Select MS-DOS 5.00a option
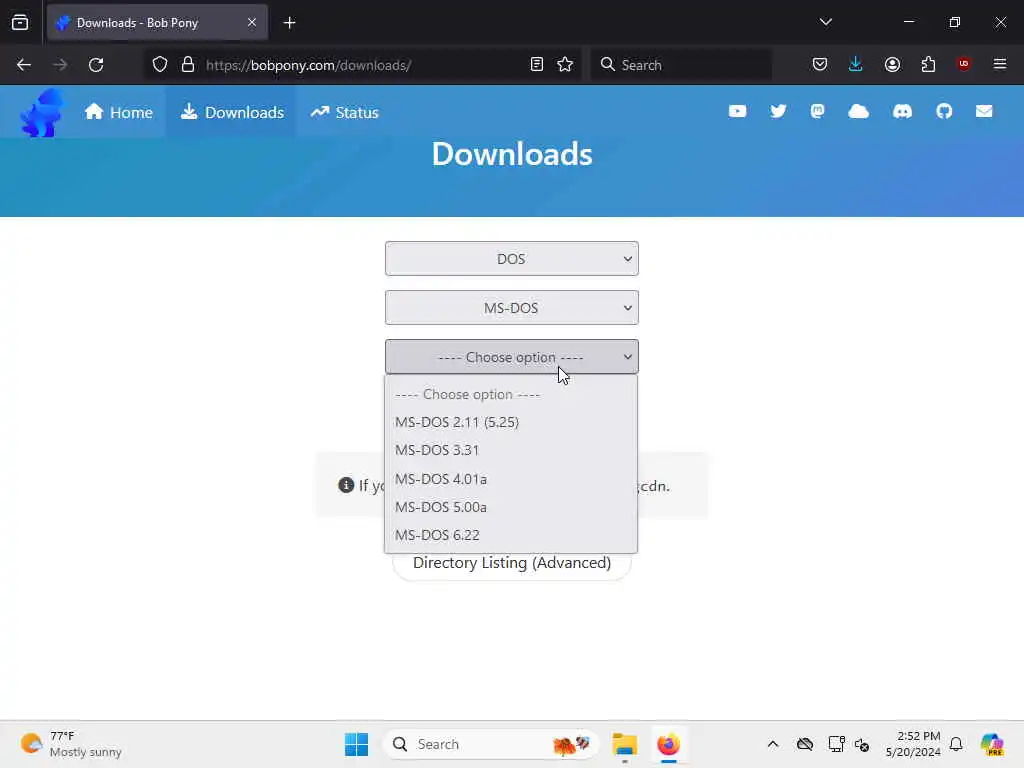 pos(511,507)
